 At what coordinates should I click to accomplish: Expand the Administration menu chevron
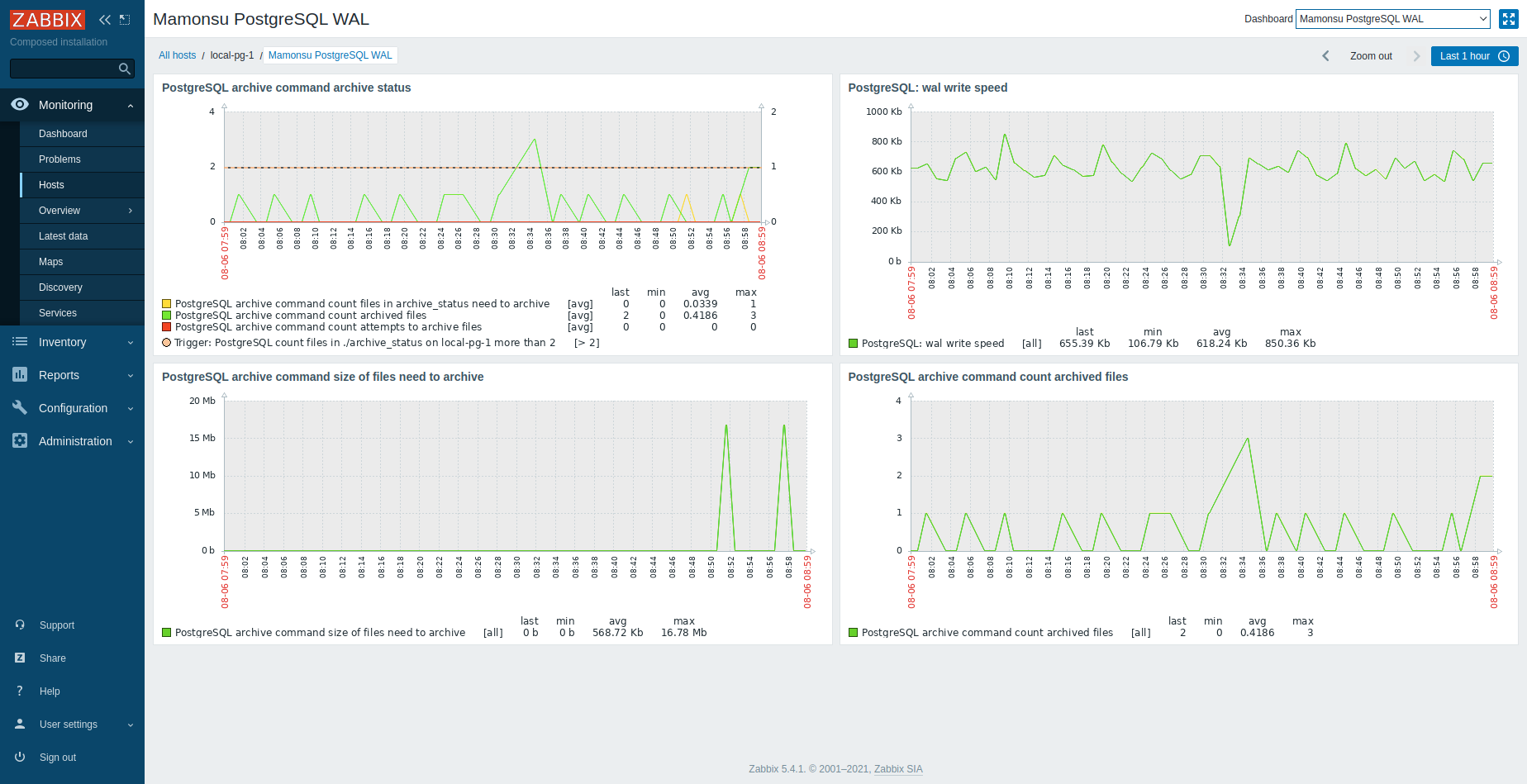coord(131,441)
